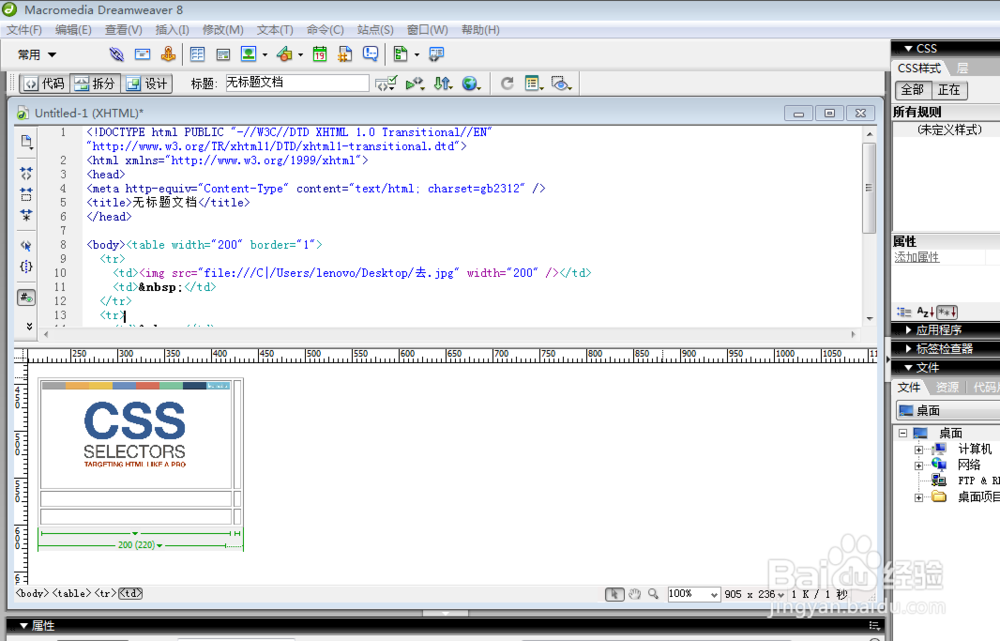Screen dimensions: 1000x641
Task: Click the preview in browser globe icon
Action: click(x=471, y=84)
